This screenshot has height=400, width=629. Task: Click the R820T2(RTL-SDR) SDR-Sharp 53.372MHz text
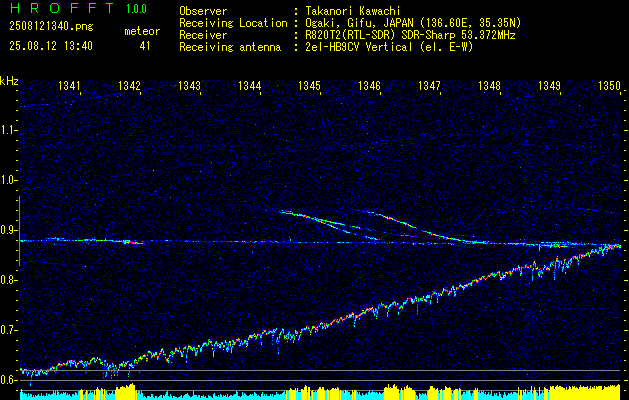[410, 35]
